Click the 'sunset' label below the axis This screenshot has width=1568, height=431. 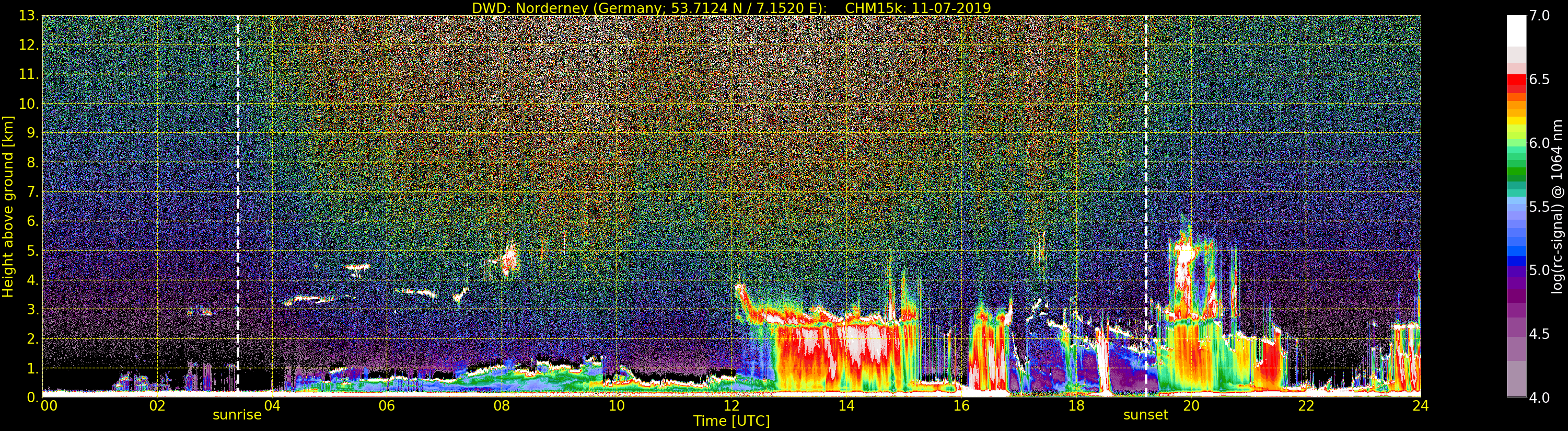tap(1146, 415)
